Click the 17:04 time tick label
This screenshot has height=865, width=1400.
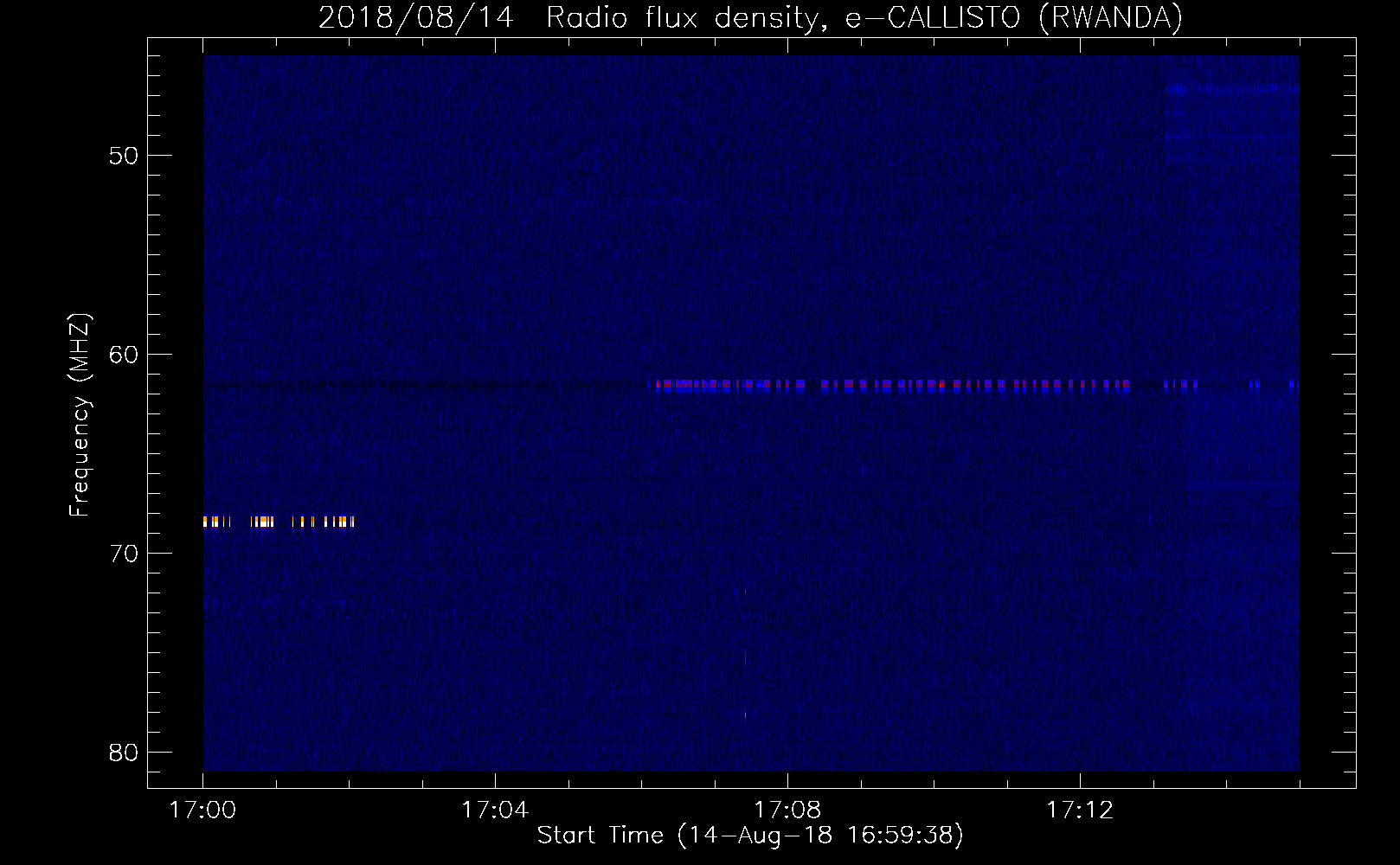[495, 810]
